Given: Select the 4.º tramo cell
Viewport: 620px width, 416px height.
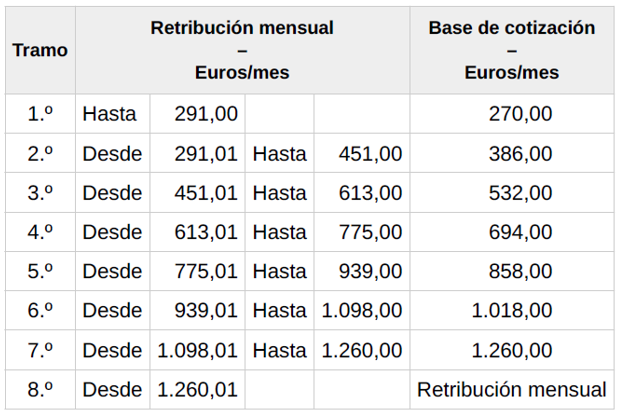Looking at the screenshot, I should click(40, 232).
